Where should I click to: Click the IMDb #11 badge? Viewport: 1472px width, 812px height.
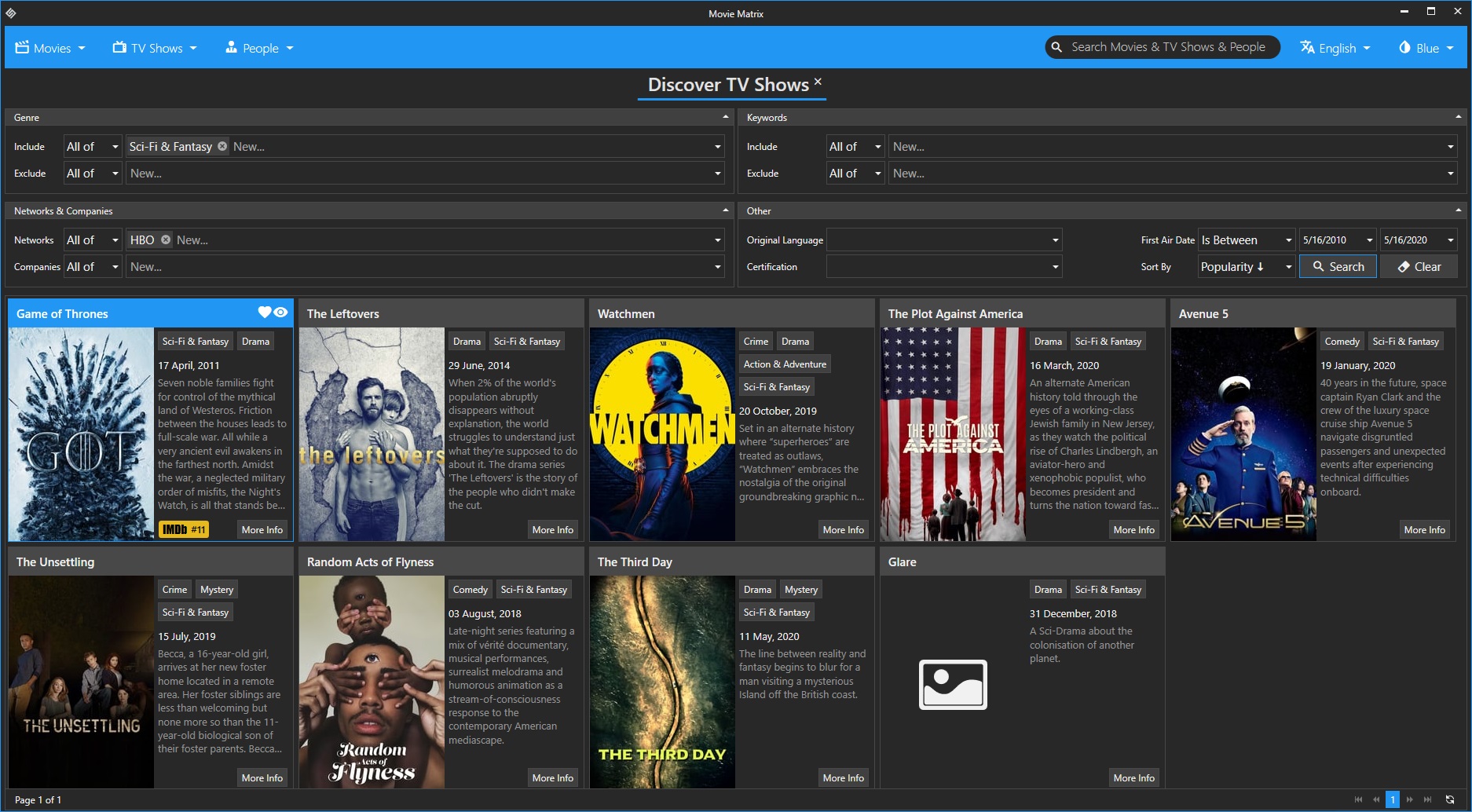(x=183, y=529)
